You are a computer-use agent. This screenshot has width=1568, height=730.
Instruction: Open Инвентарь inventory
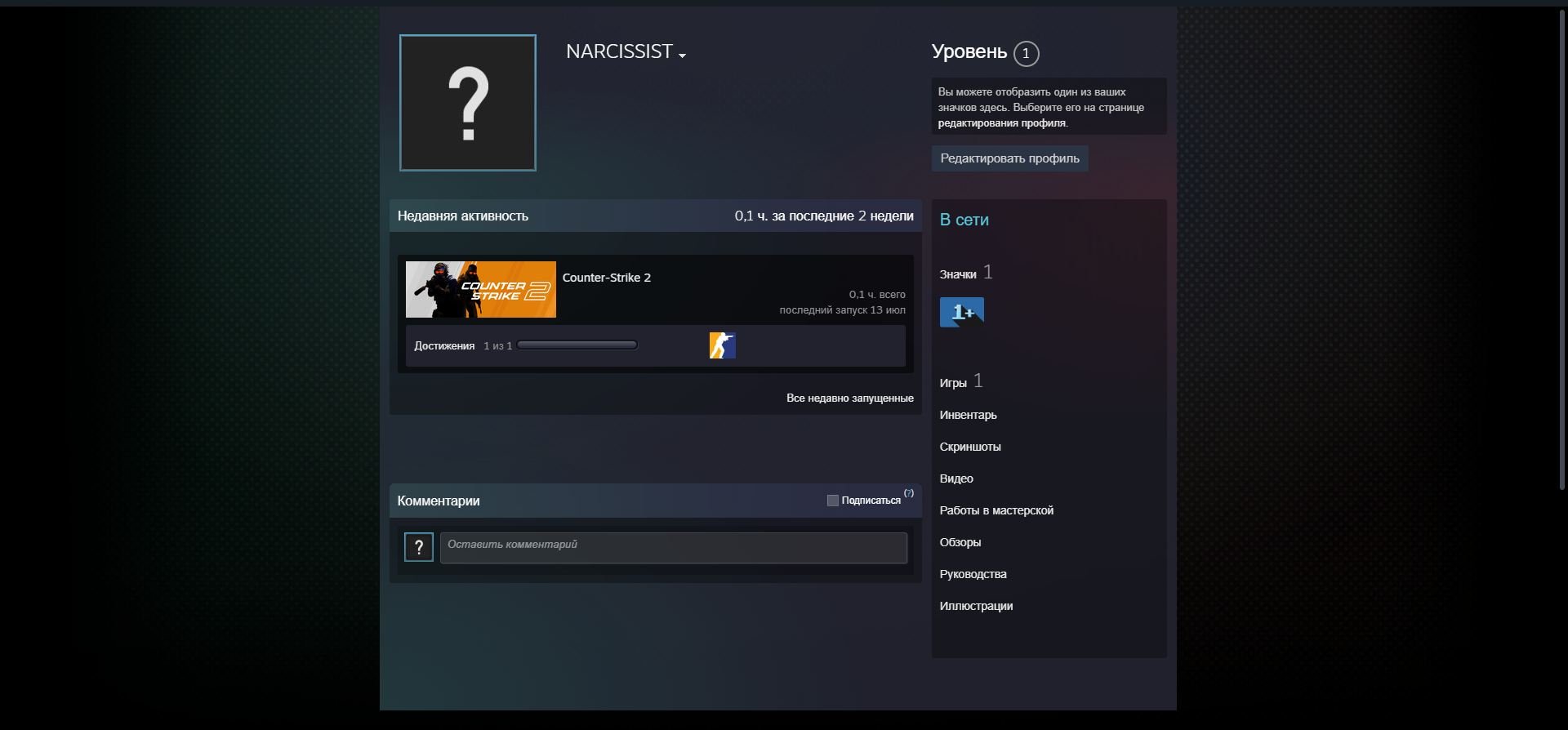tap(969, 415)
